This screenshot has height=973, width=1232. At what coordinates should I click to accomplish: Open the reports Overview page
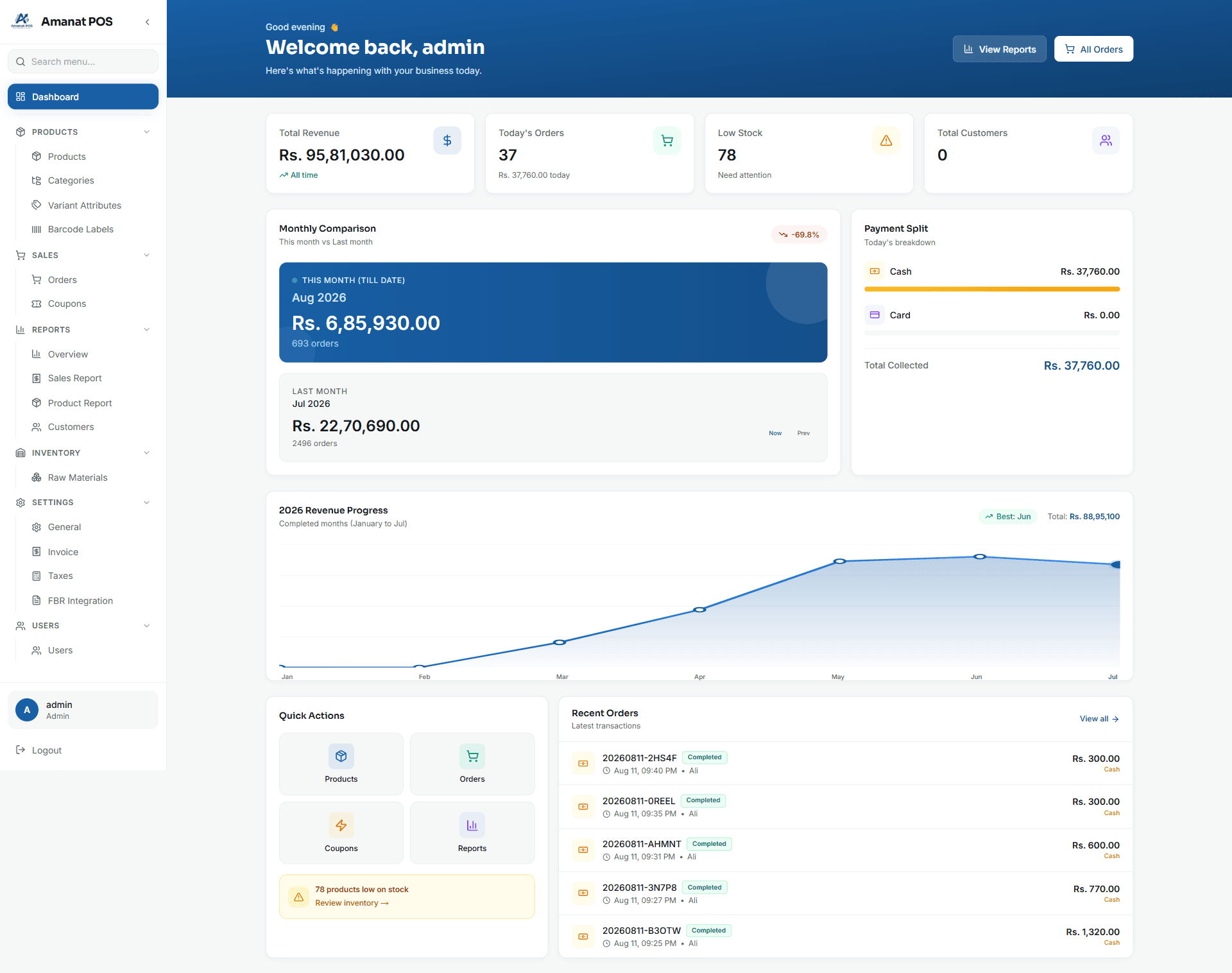click(x=91, y=354)
